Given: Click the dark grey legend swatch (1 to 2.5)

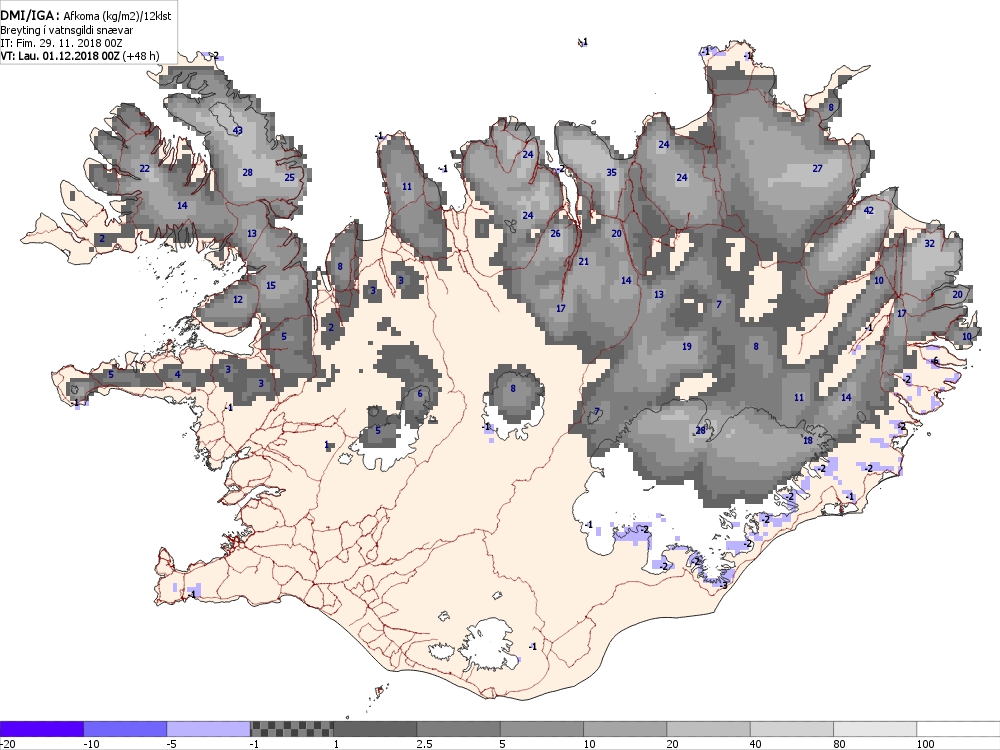Looking at the screenshot, I should [375, 728].
